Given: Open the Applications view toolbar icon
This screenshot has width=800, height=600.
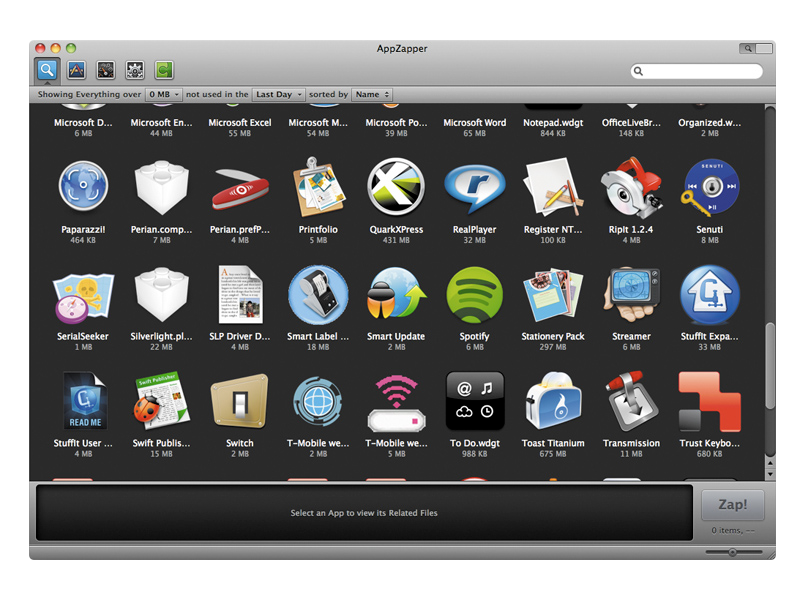Looking at the screenshot, I should (x=77, y=70).
